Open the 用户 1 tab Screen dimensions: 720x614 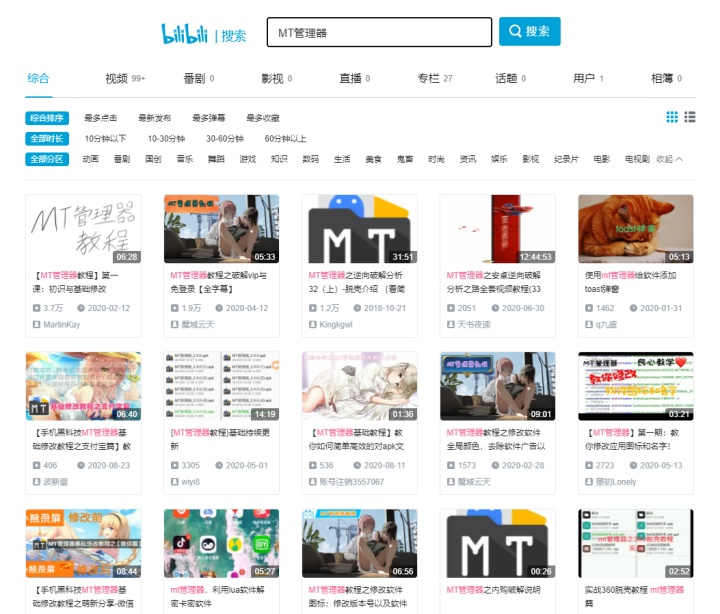click(588, 79)
